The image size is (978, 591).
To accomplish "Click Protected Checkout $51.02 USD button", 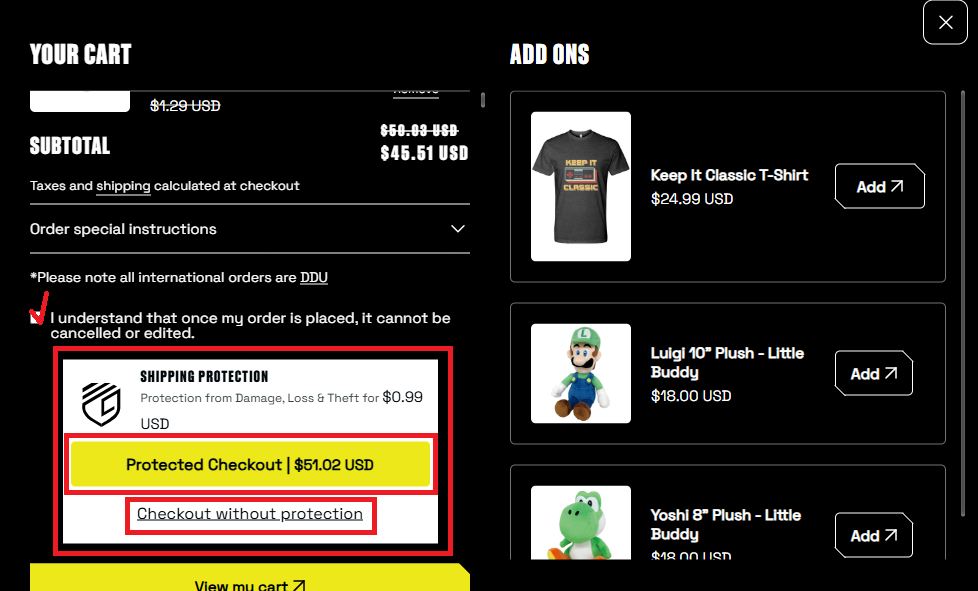I will click(x=250, y=464).
